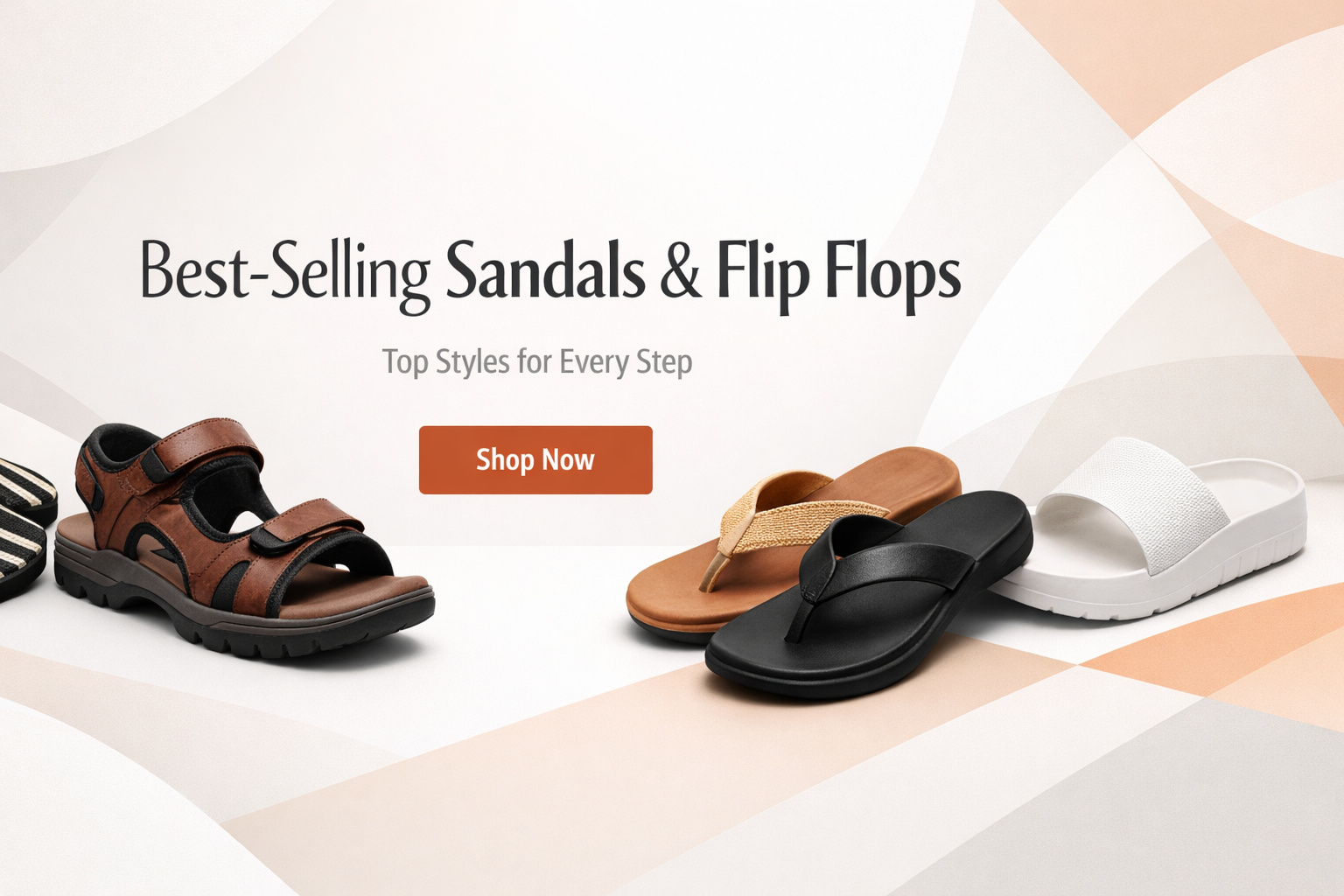The height and width of the screenshot is (896, 1344).
Task: Click the ampersand in the headline
Action: pyautogui.click(x=681, y=271)
